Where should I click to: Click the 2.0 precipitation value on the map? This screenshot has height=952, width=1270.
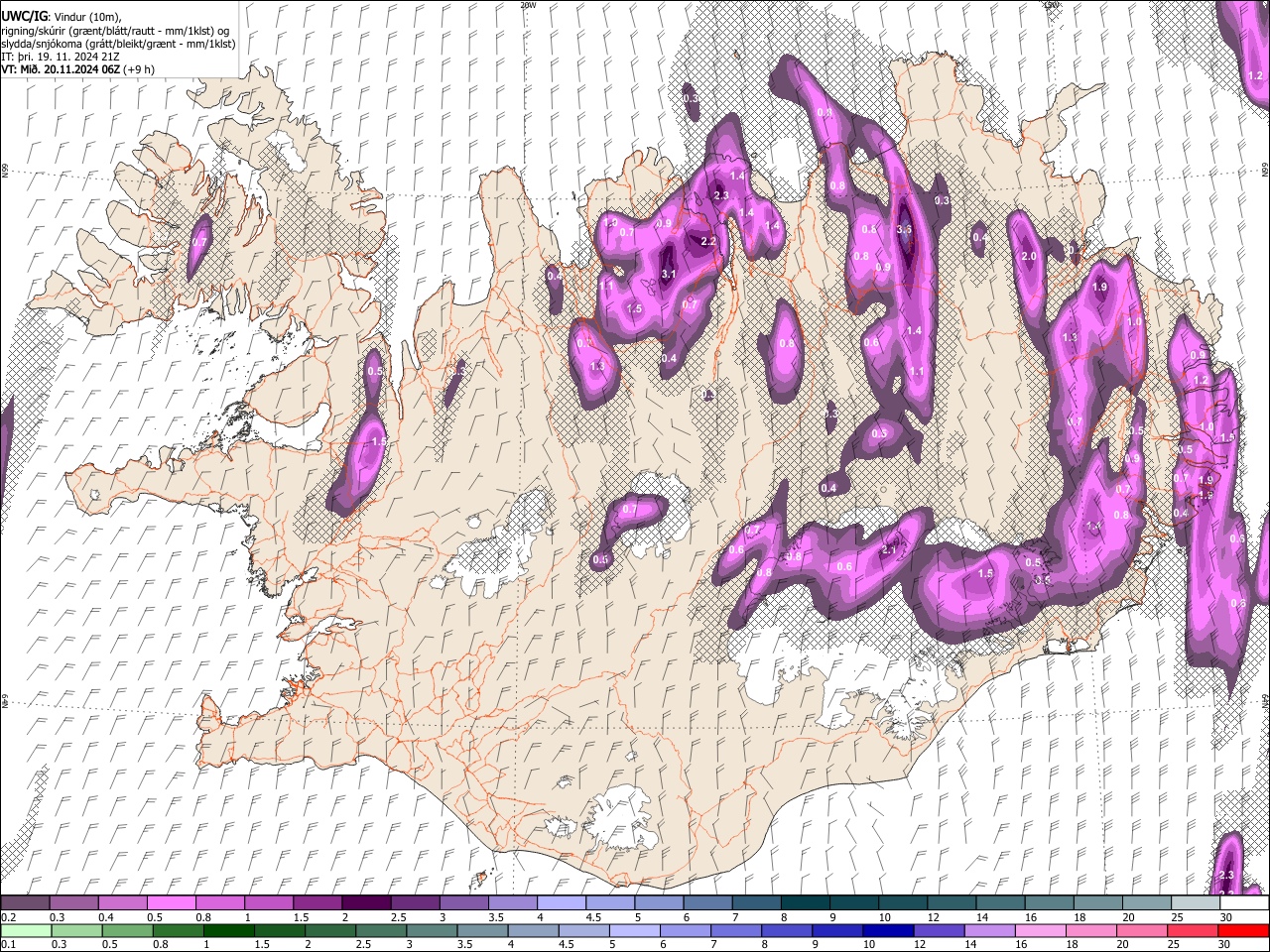point(1029,257)
